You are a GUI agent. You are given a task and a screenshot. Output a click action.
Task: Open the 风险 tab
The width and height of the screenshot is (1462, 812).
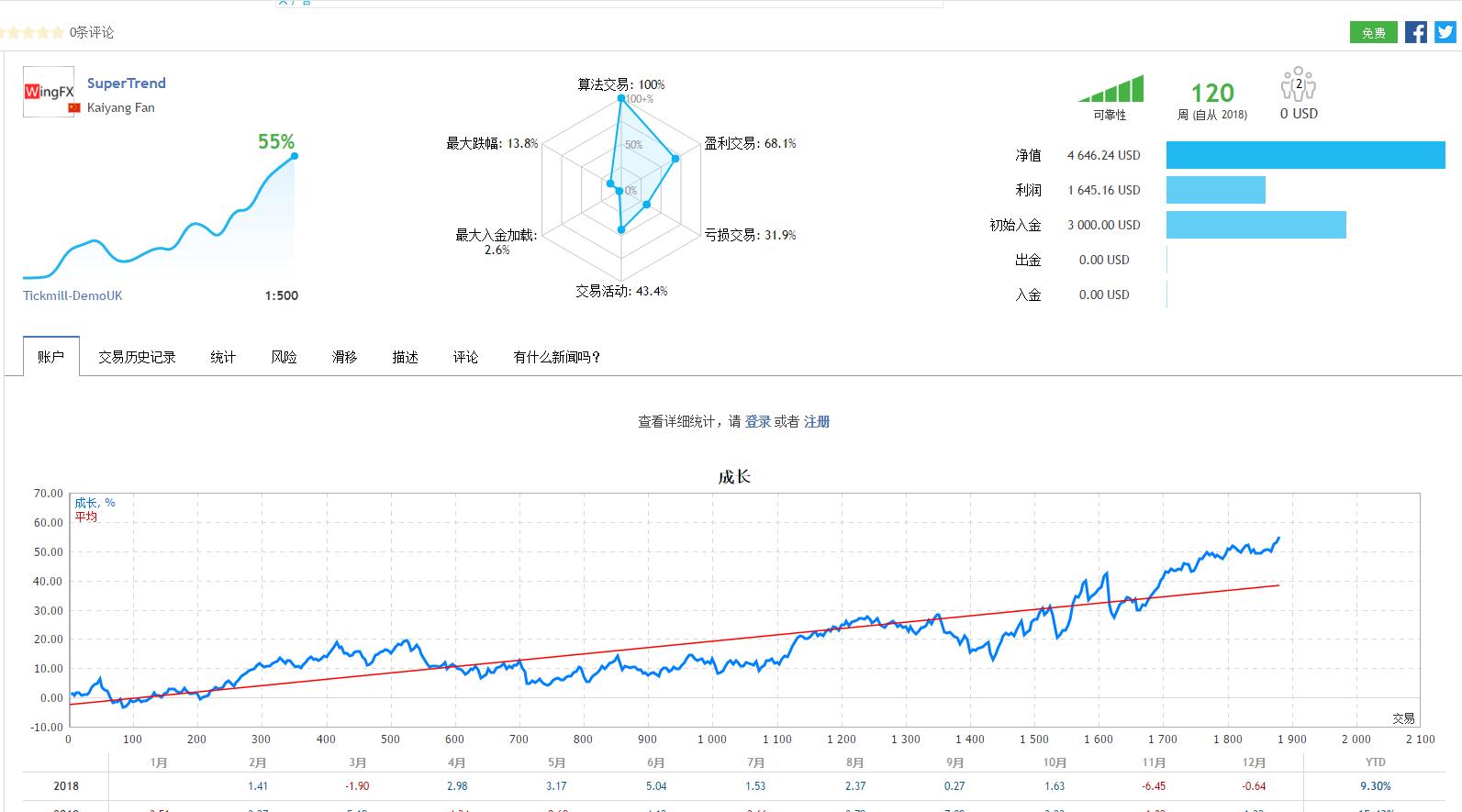pyautogui.click(x=284, y=357)
